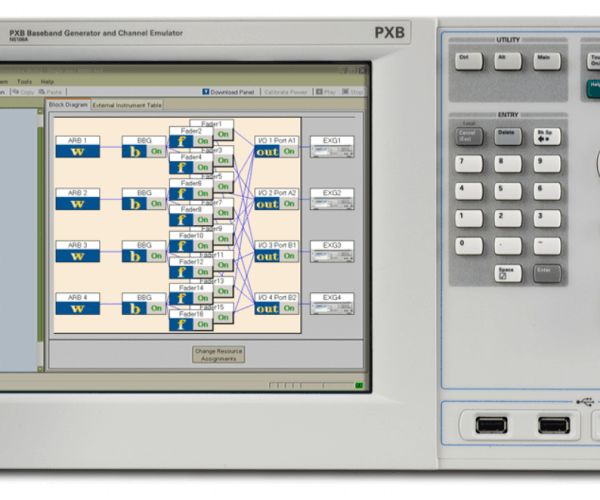
Task: Select the 'b' icon in the BBG block next to ARB 4
Action: pos(135,309)
